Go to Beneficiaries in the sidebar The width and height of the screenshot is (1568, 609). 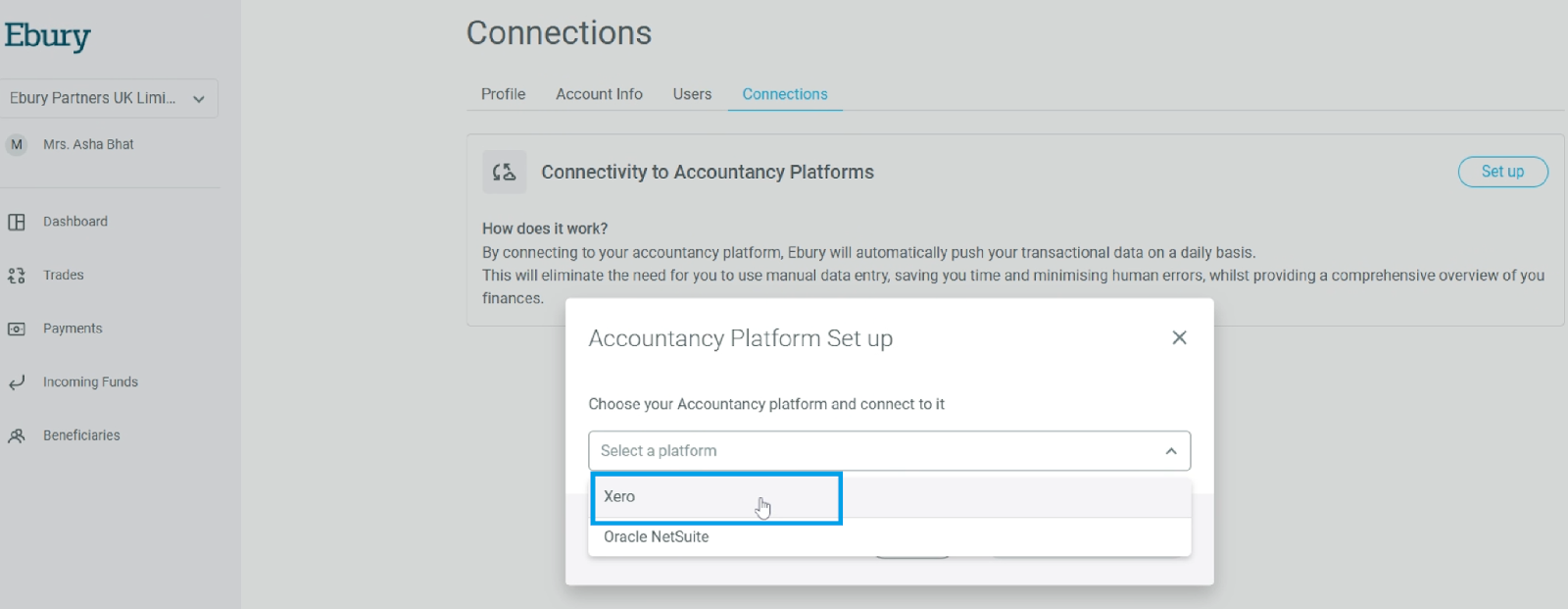(81, 435)
